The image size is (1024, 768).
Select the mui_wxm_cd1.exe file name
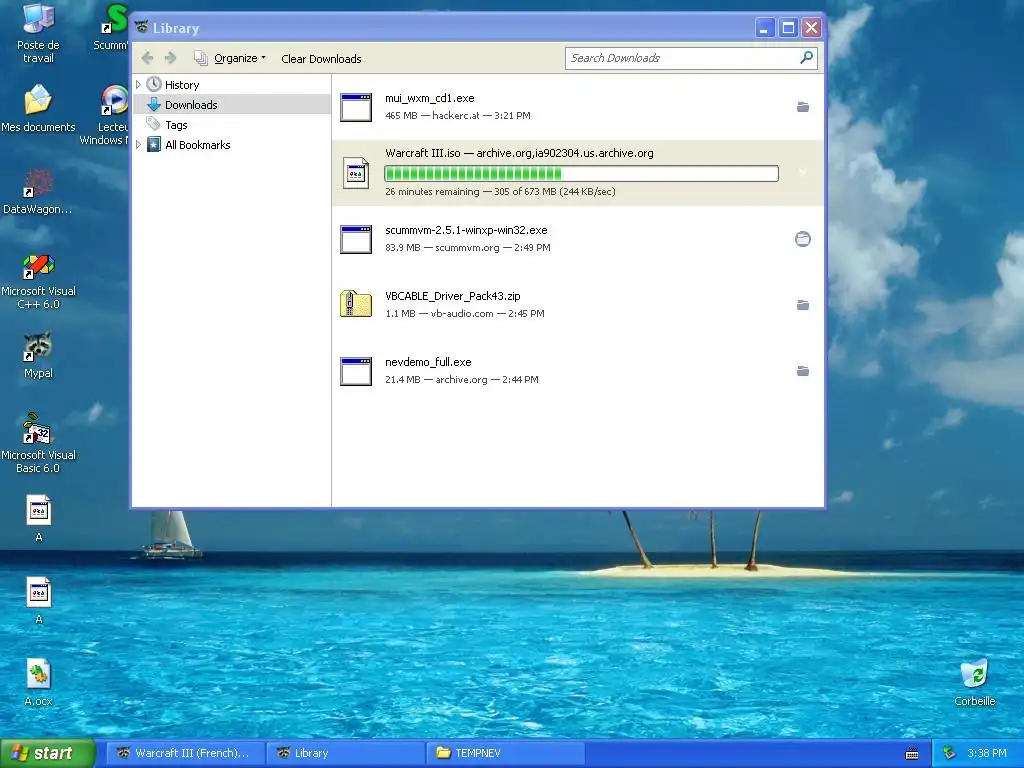pyautogui.click(x=430, y=98)
